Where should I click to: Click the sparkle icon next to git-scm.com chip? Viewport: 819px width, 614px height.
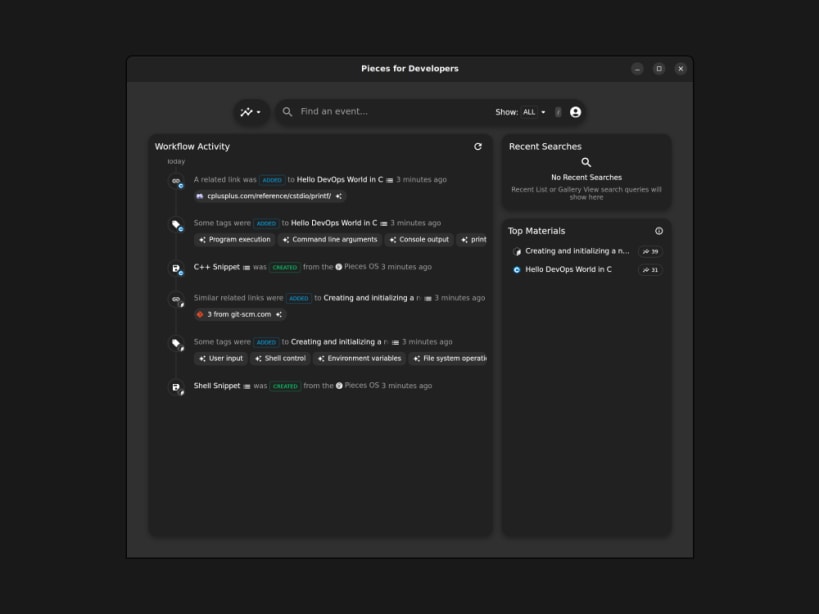coord(278,314)
